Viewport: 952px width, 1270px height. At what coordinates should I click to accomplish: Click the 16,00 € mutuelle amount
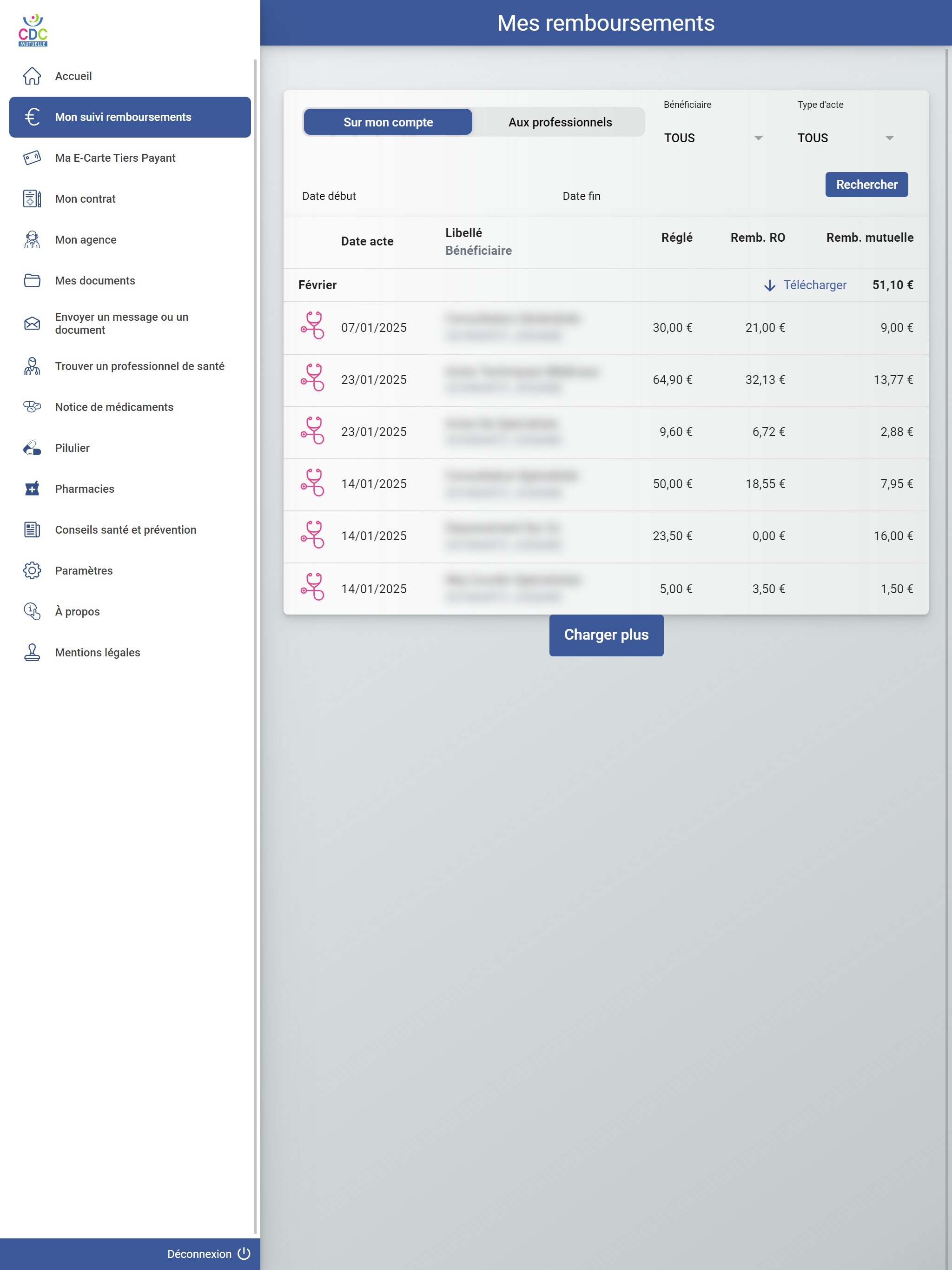(893, 536)
